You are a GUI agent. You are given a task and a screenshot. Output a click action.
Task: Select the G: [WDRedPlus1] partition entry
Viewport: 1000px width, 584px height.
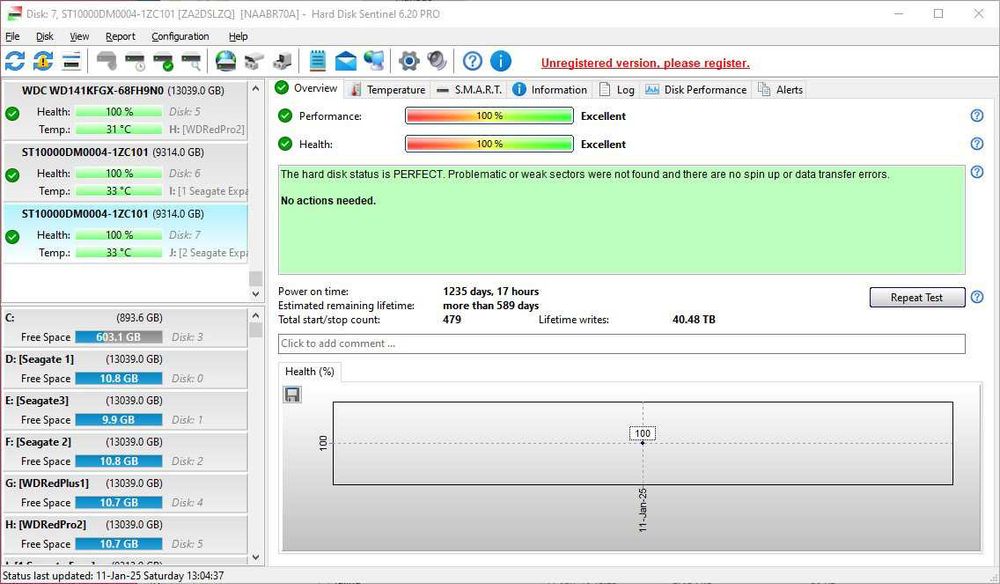[125, 493]
